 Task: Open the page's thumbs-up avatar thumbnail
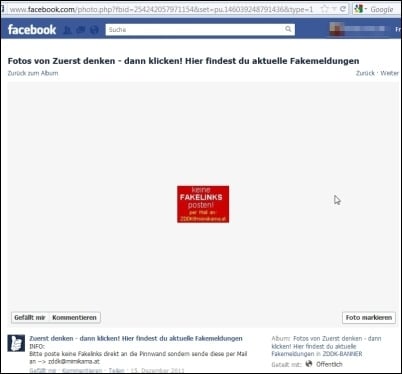click(x=16, y=343)
